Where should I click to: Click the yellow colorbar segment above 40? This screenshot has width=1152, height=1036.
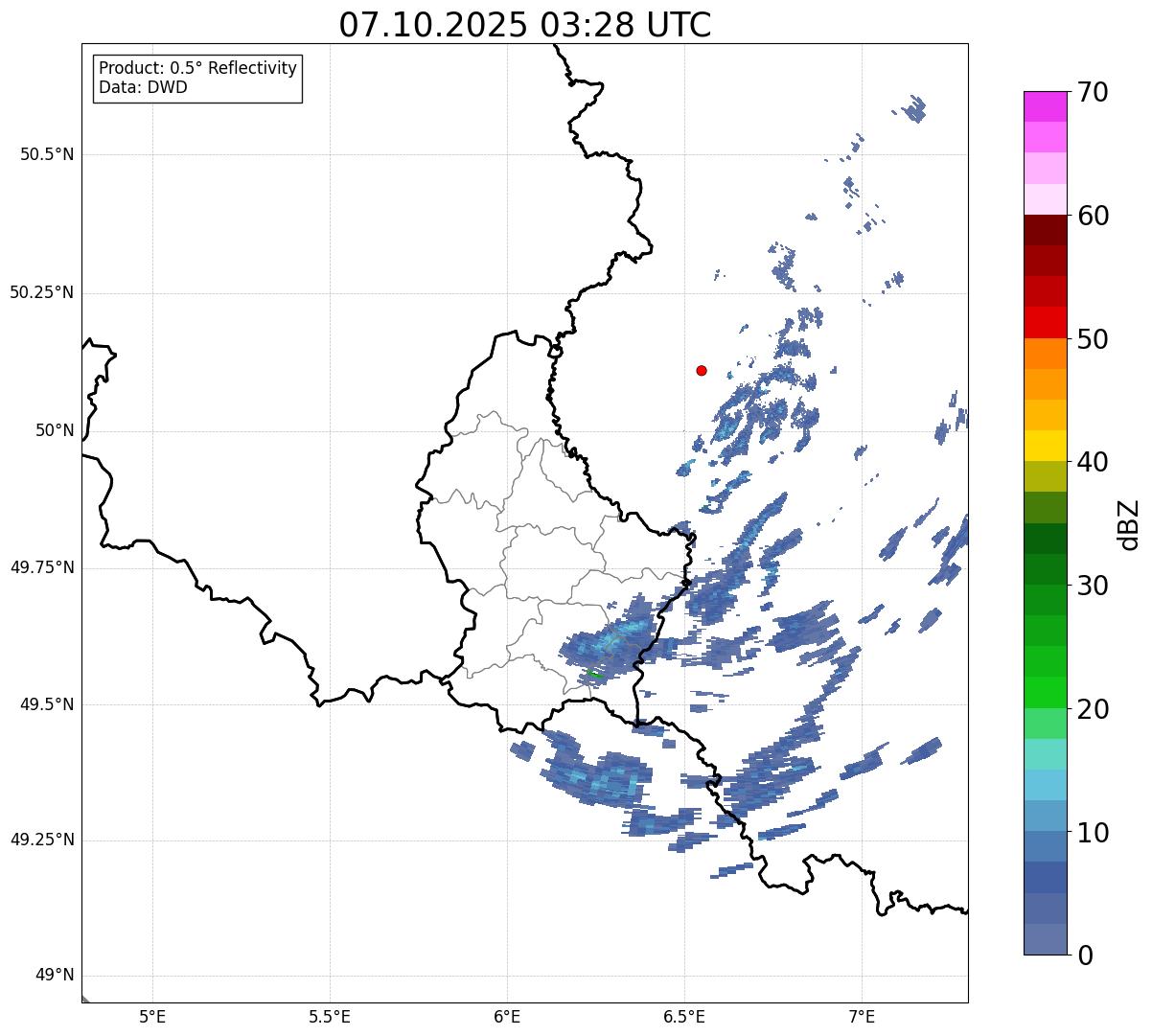click(x=1046, y=446)
